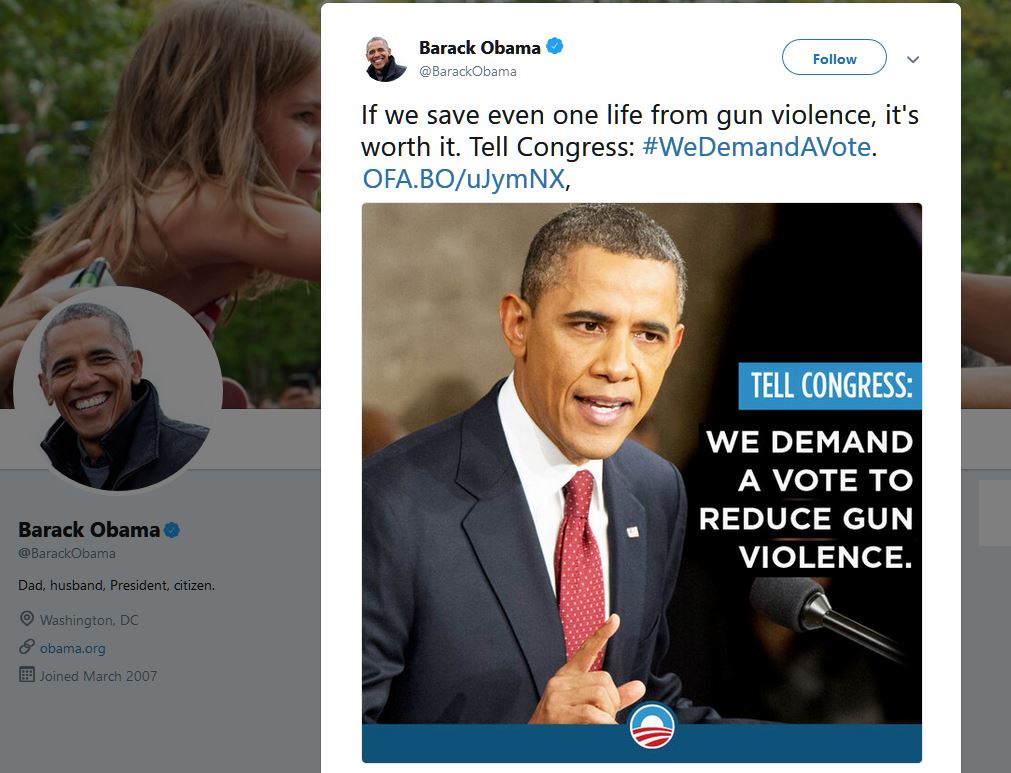Click the small avatar in the tweet header
The image size is (1011, 773).
click(385, 58)
